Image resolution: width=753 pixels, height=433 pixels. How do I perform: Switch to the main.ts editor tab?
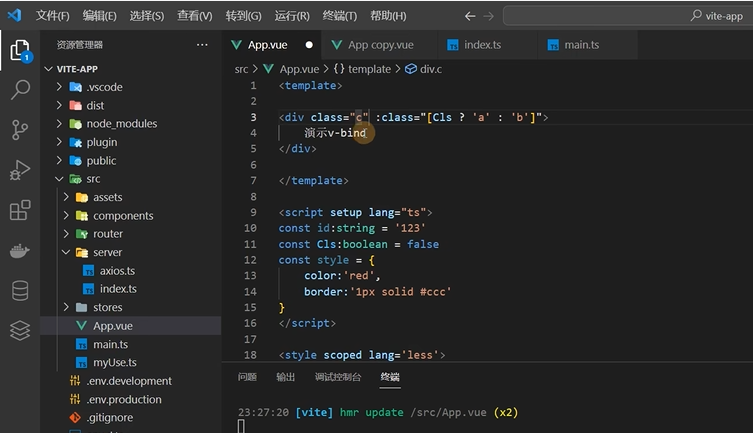click(x=587, y=45)
